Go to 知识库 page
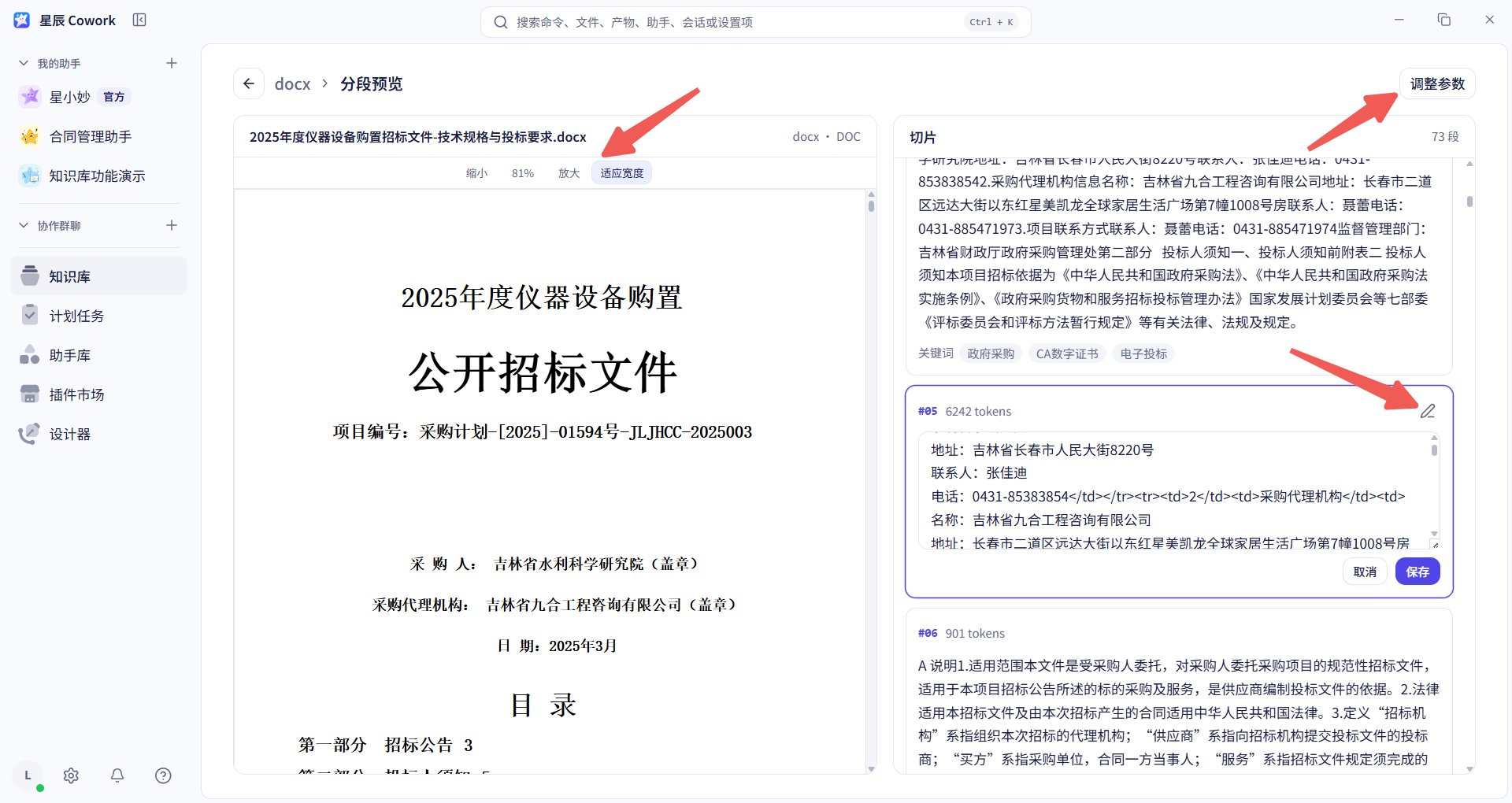Screen dimensions: 1512x803 click(98, 276)
